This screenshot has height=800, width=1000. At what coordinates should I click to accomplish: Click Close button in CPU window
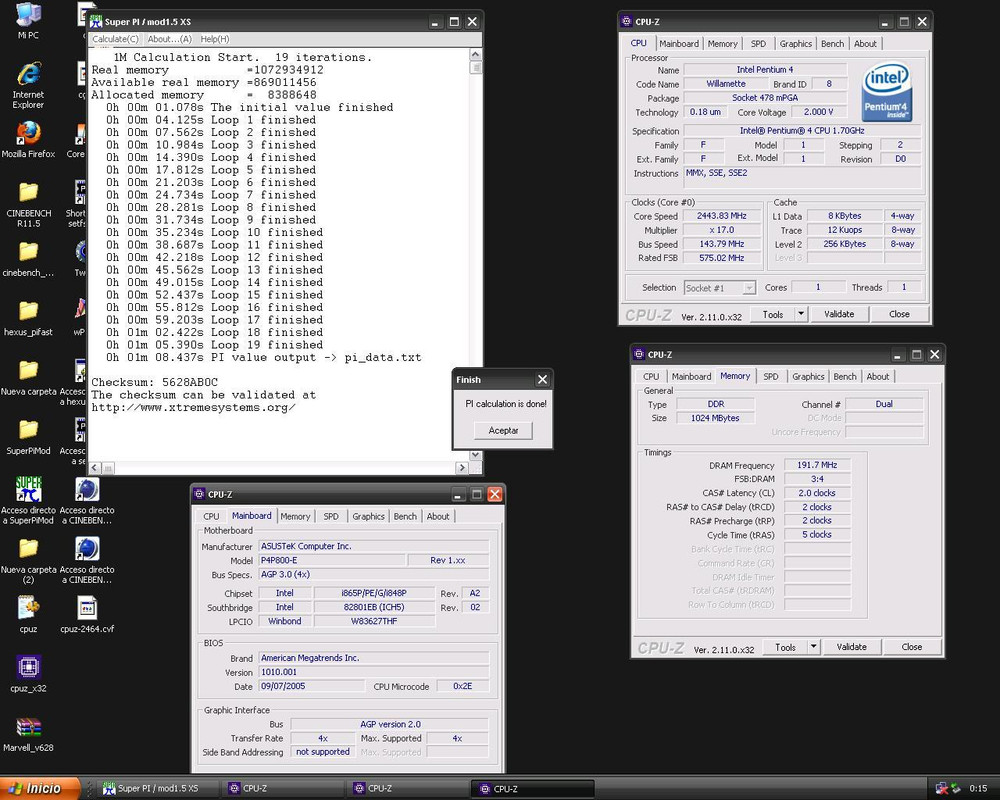(x=899, y=314)
